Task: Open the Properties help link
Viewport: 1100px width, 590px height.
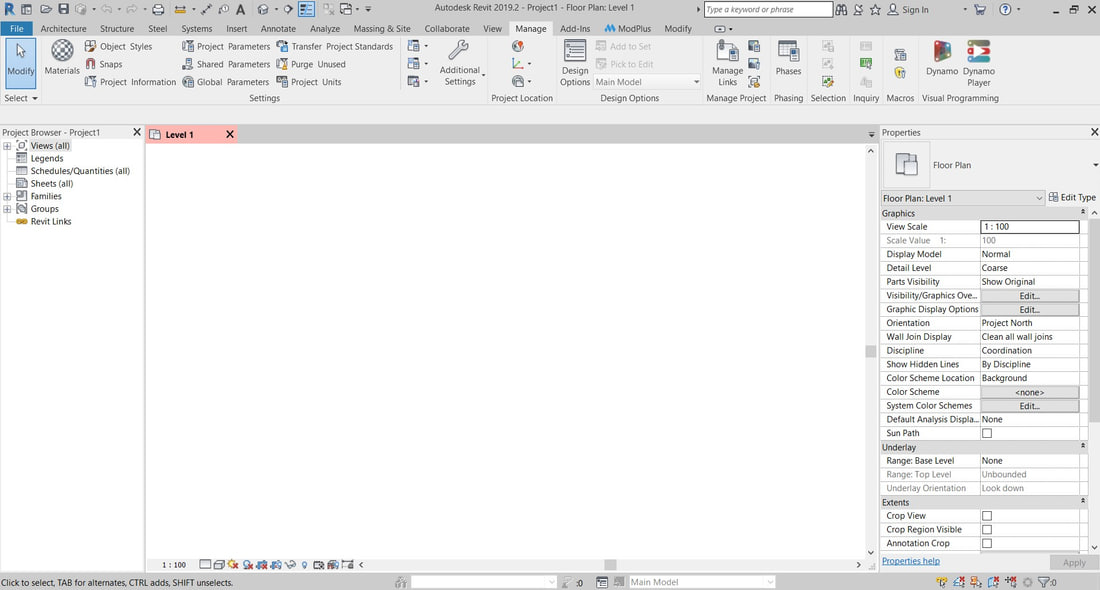Action: pyautogui.click(x=911, y=561)
